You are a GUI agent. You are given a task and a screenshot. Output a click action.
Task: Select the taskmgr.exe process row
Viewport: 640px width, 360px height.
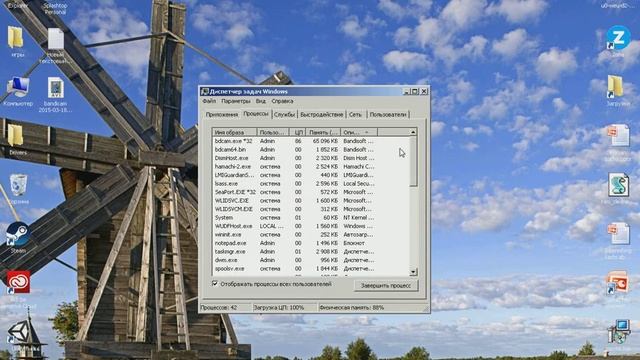311,251
